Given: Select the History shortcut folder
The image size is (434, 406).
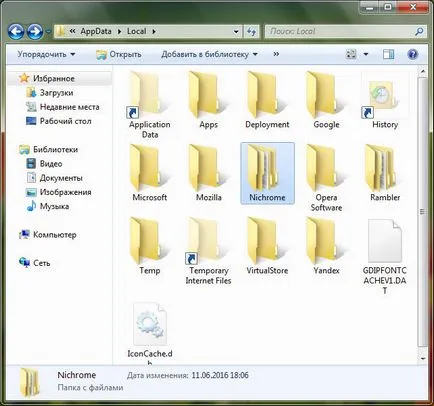Looking at the screenshot, I should [x=385, y=100].
